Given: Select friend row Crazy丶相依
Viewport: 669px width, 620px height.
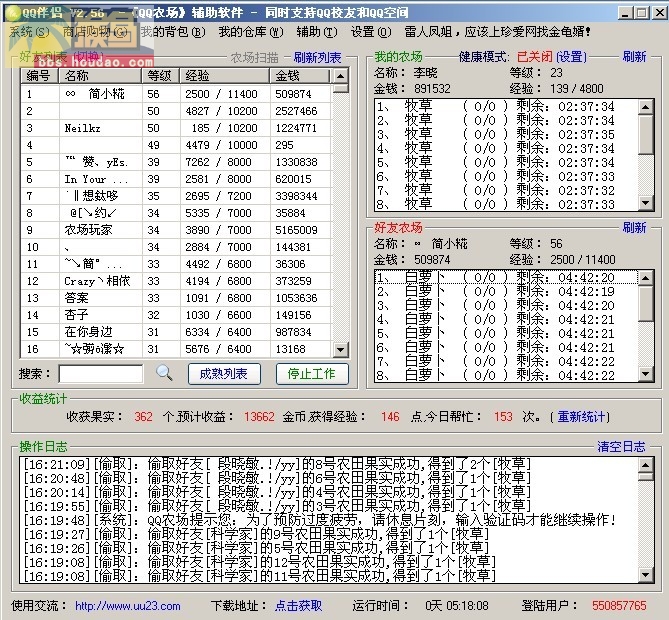Looking at the screenshot, I should tap(176, 281).
